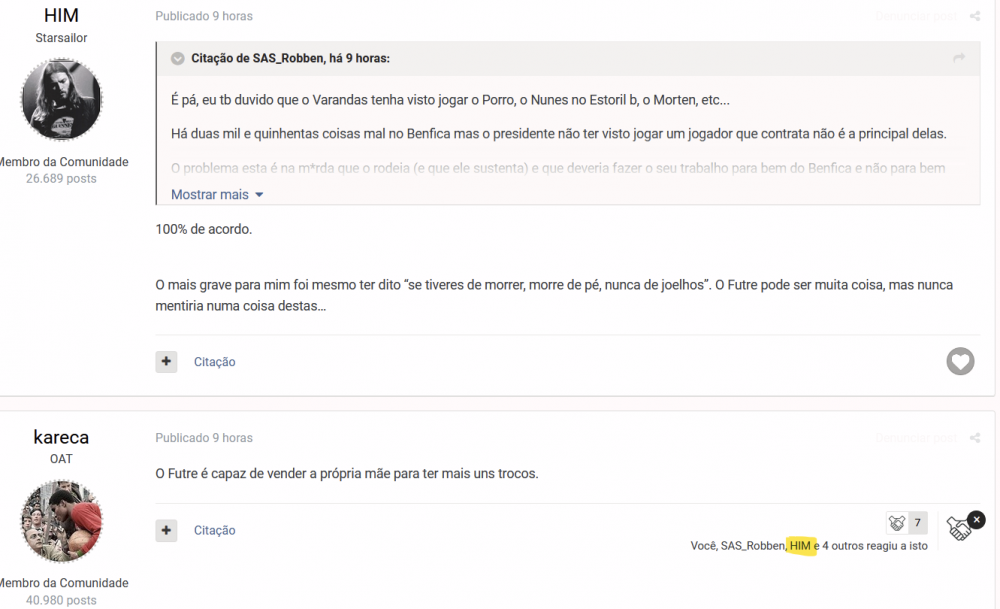
Task: Share HIM's post with share icon
Action: (974, 16)
